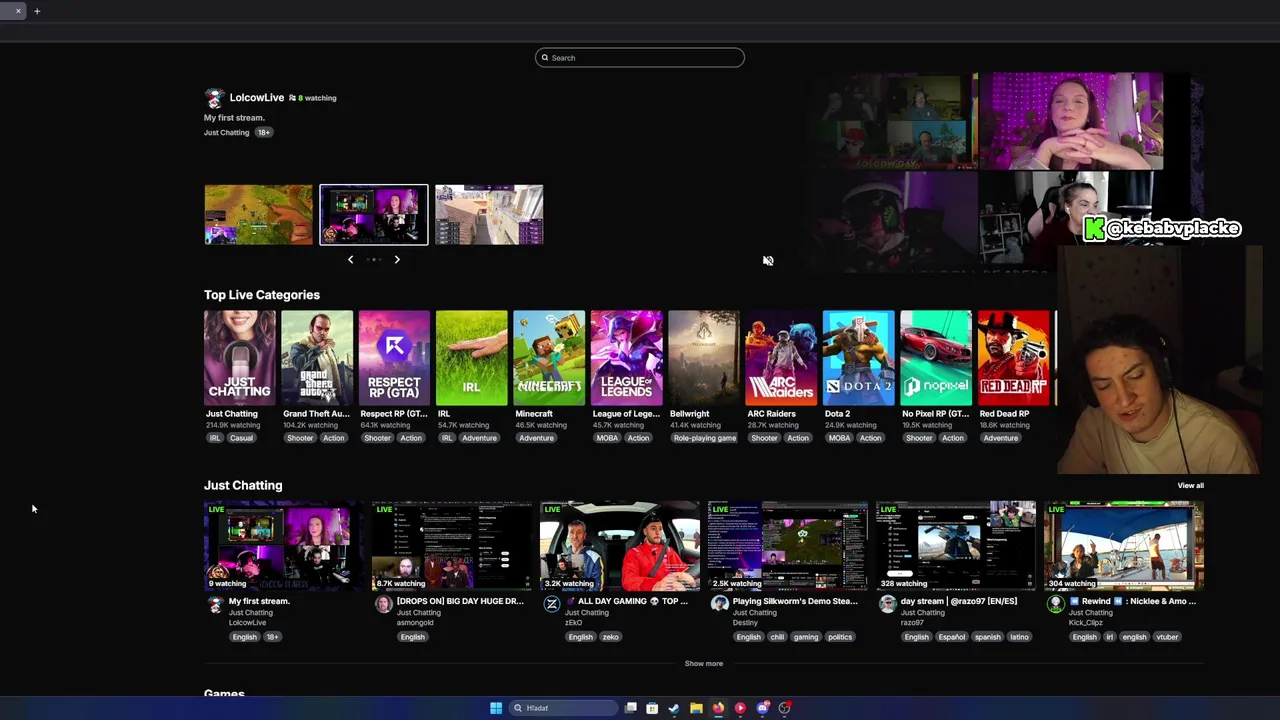The height and width of the screenshot is (720, 1280).
Task: Open the IRL category card
Action: [x=472, y=358]
